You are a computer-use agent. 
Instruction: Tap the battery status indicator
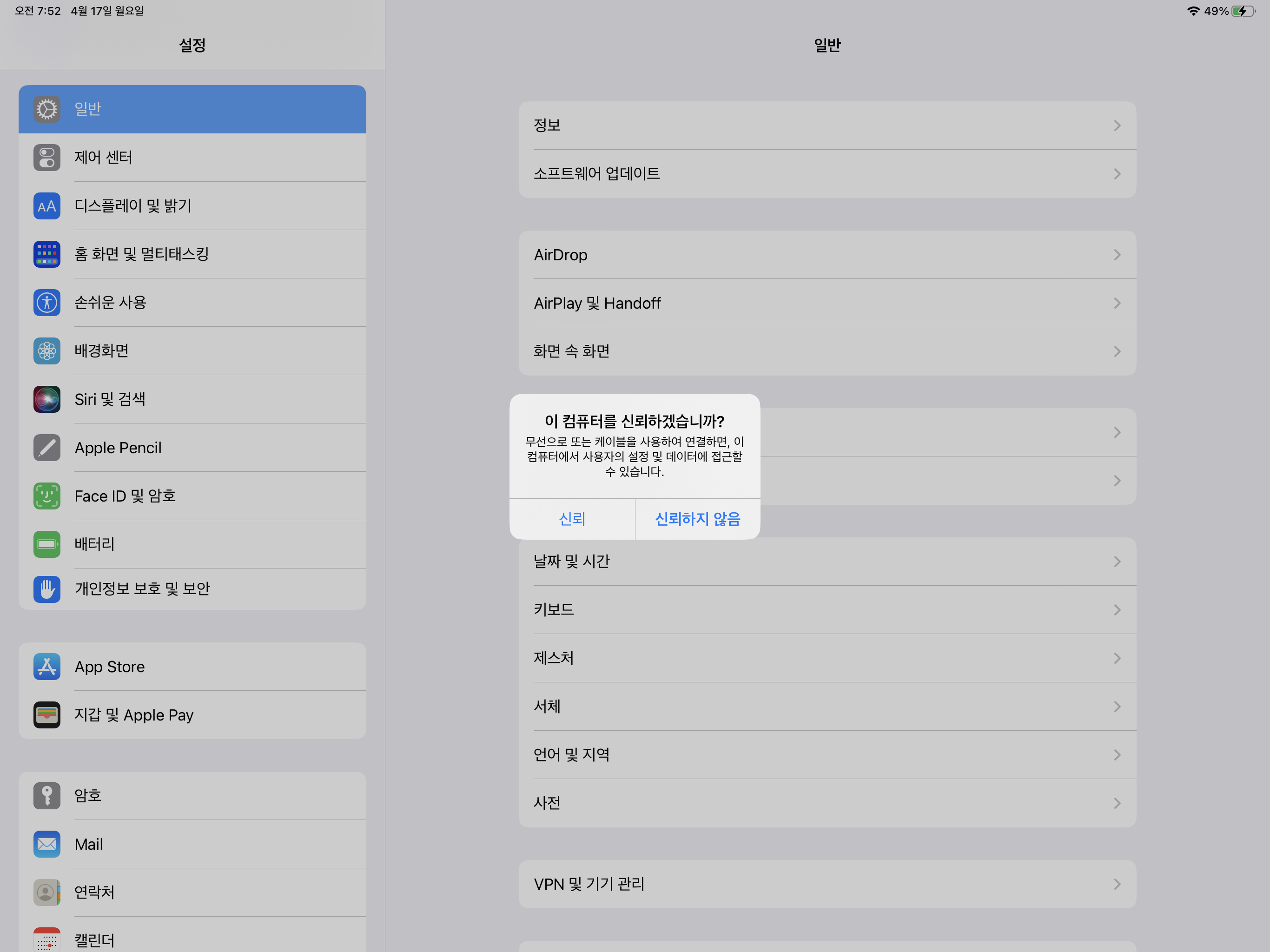(1243, 11)
